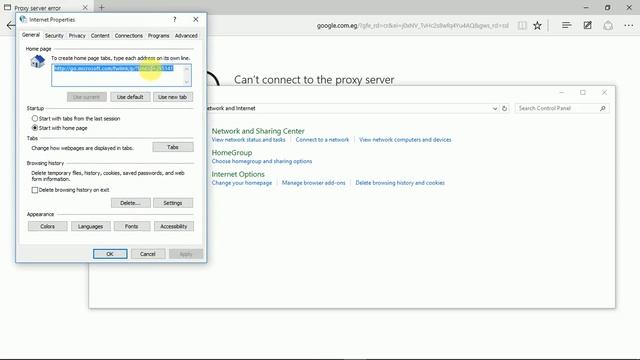Click View network status and tasks
This screenshot has height=360, width=640.
tap(249, 140)
